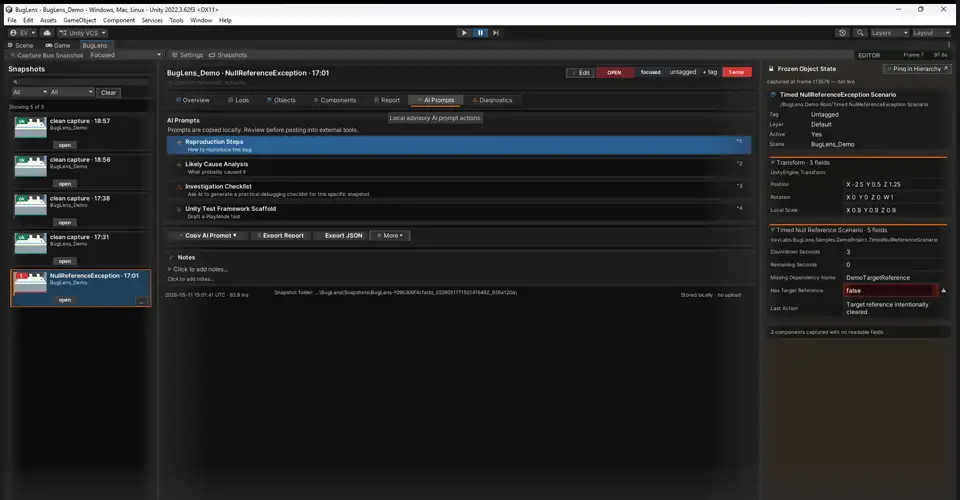
Task: Click the 1 error badge
Action: pos(737,72)
